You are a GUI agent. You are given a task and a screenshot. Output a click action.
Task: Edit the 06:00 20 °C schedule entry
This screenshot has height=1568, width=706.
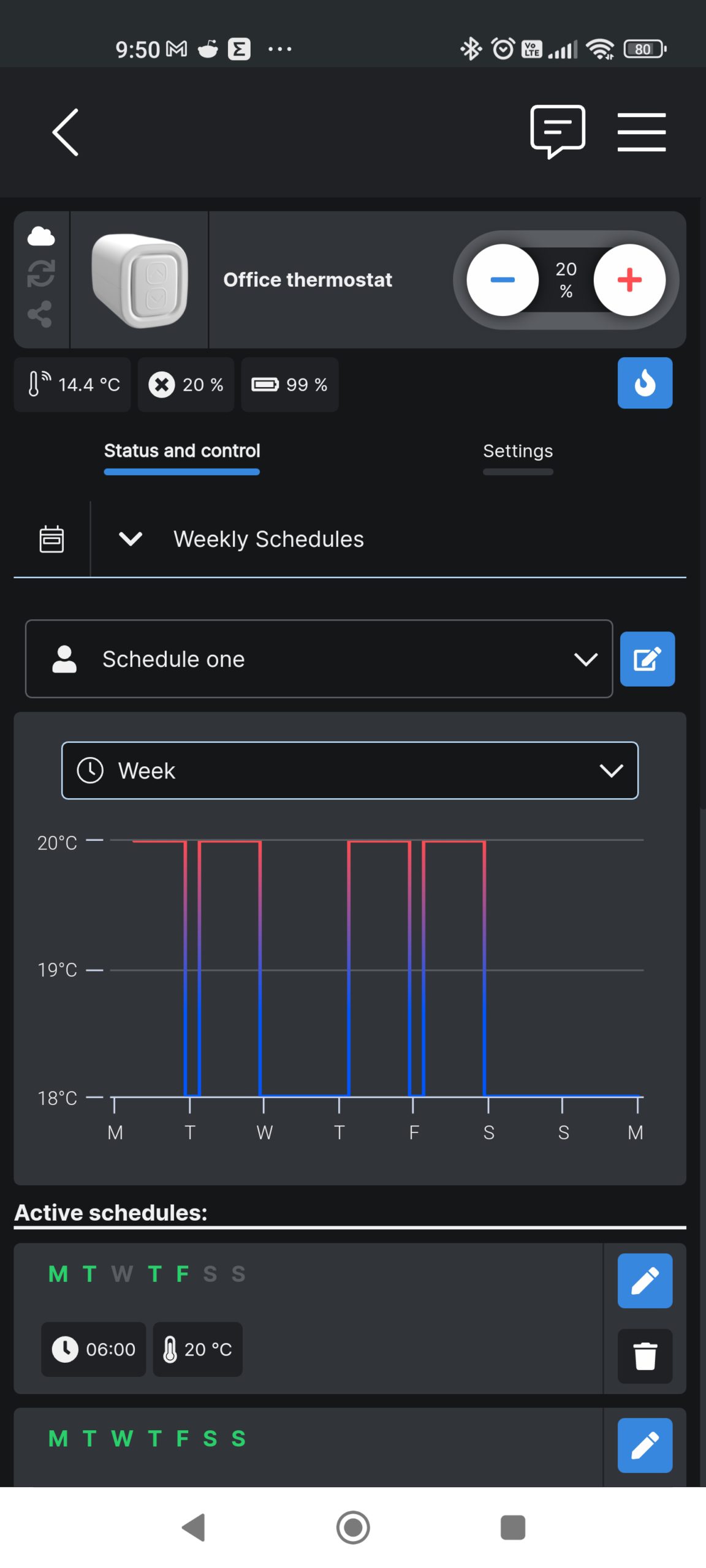click(645, 1281)
